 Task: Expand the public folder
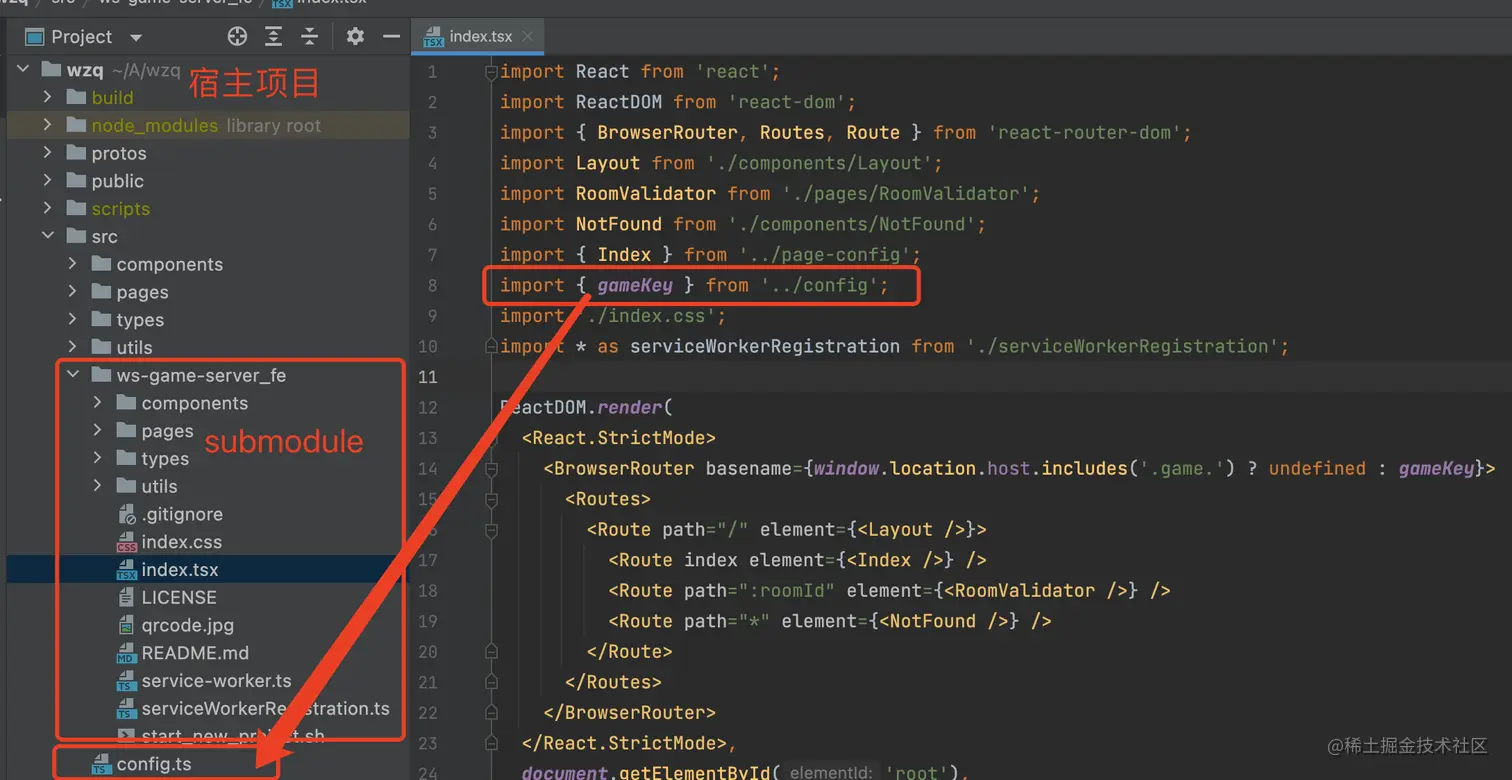[47, 181]
